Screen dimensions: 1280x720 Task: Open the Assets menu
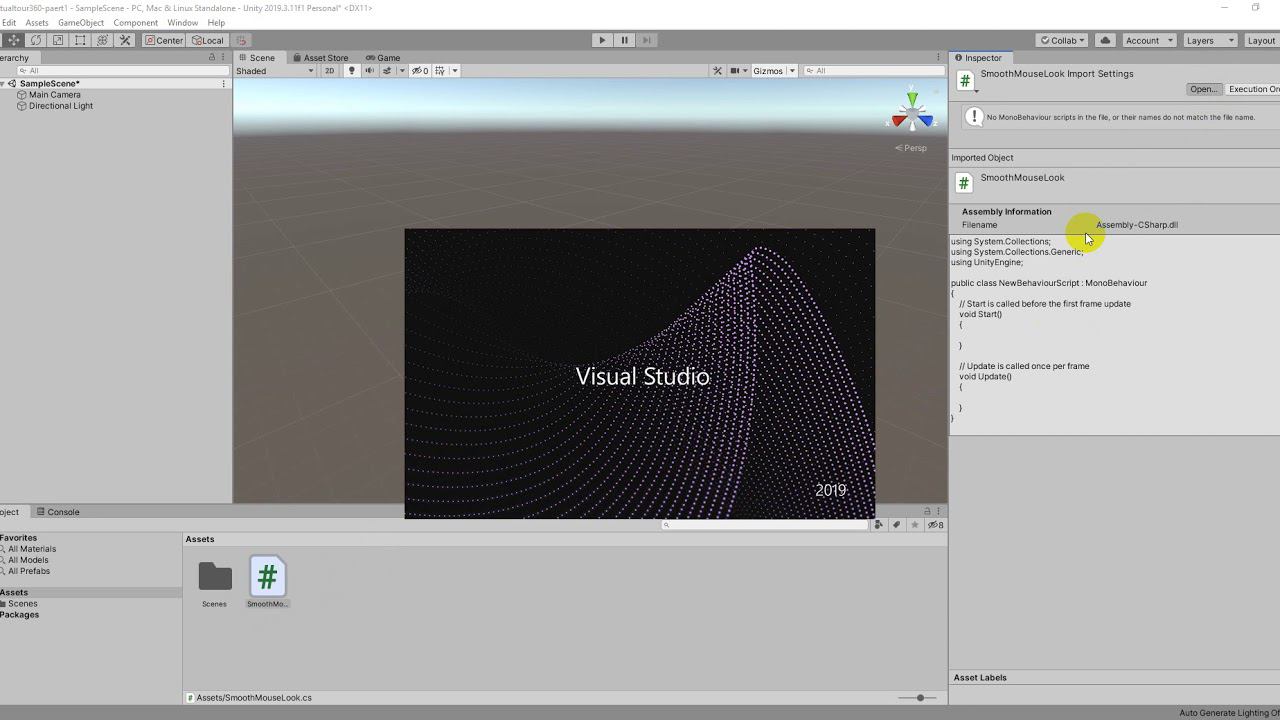coord(37,22)
